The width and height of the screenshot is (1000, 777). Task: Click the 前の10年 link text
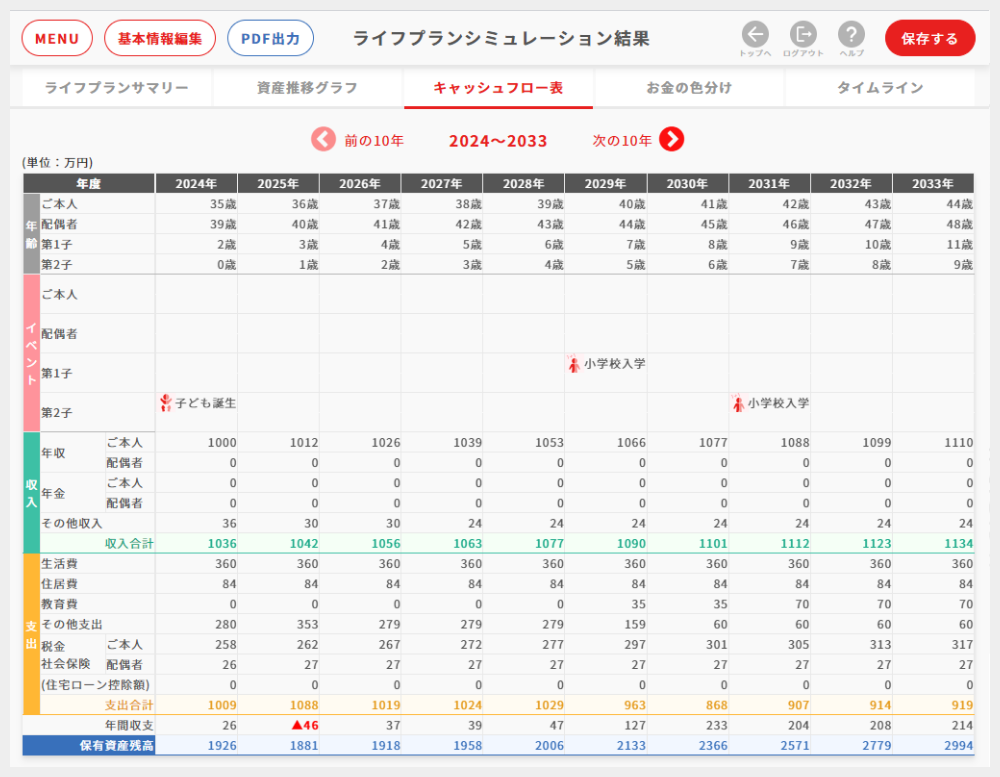(x=374, y=141)
